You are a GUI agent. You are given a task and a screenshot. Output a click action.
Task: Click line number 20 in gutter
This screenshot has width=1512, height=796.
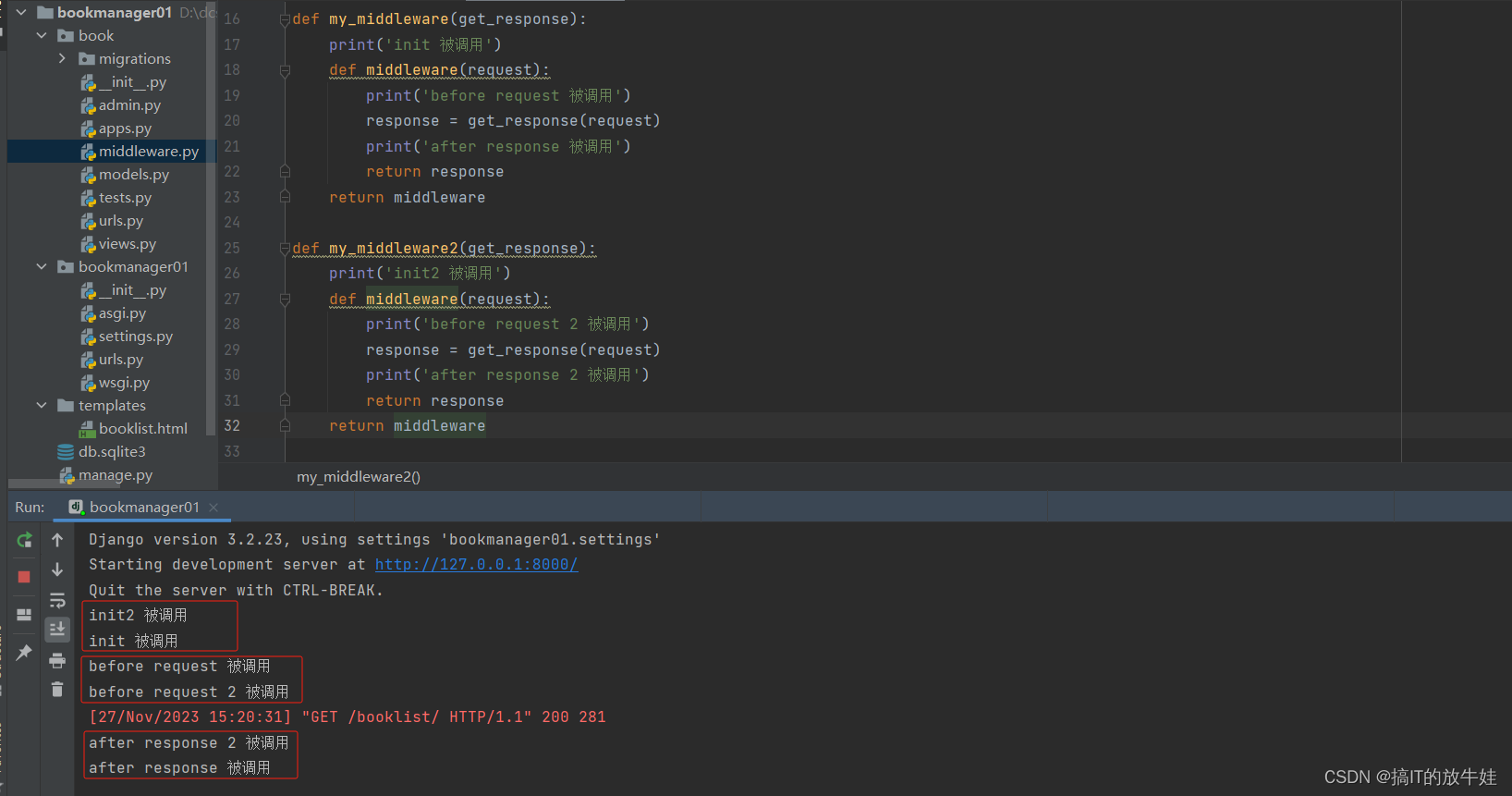[232, 121]
